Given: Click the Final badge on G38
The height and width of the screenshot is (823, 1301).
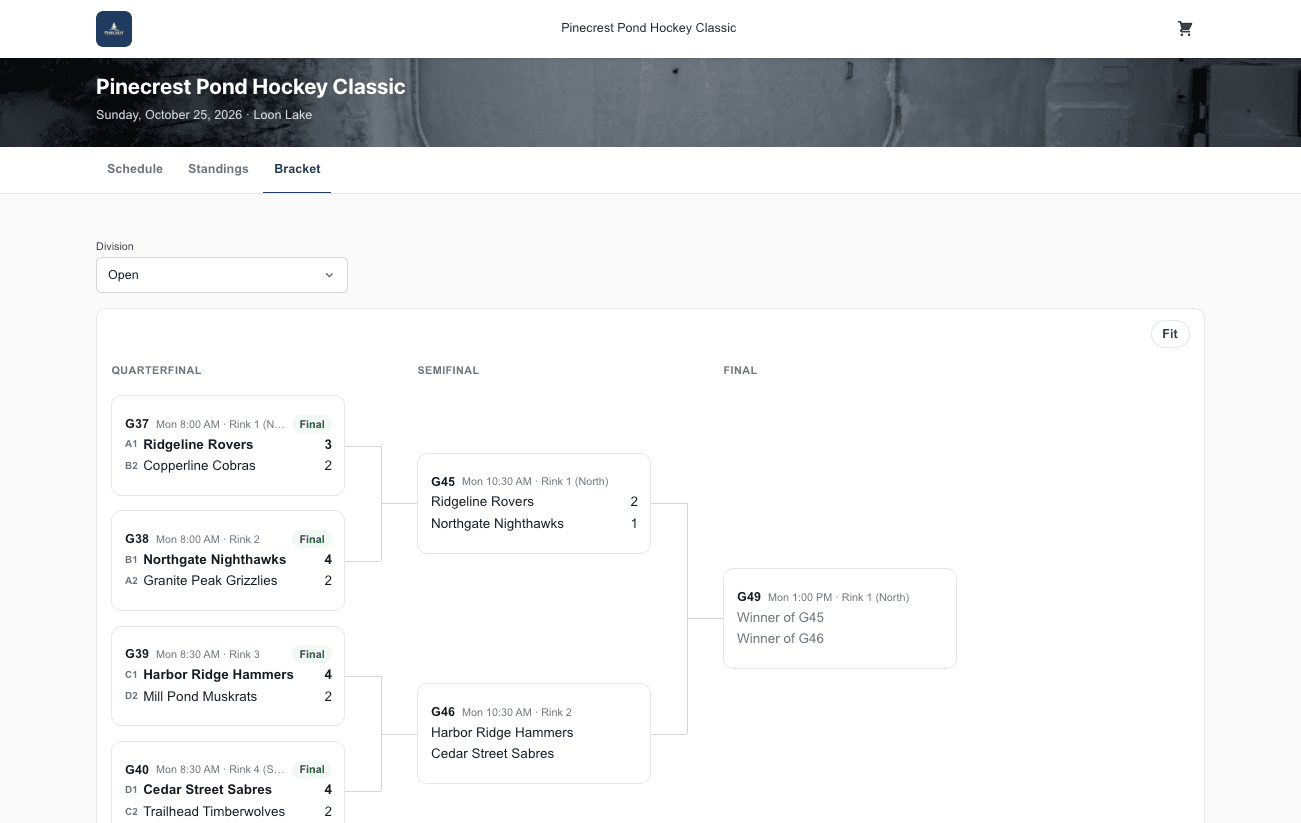Looking at the screenshot, I should click(312, 539).
